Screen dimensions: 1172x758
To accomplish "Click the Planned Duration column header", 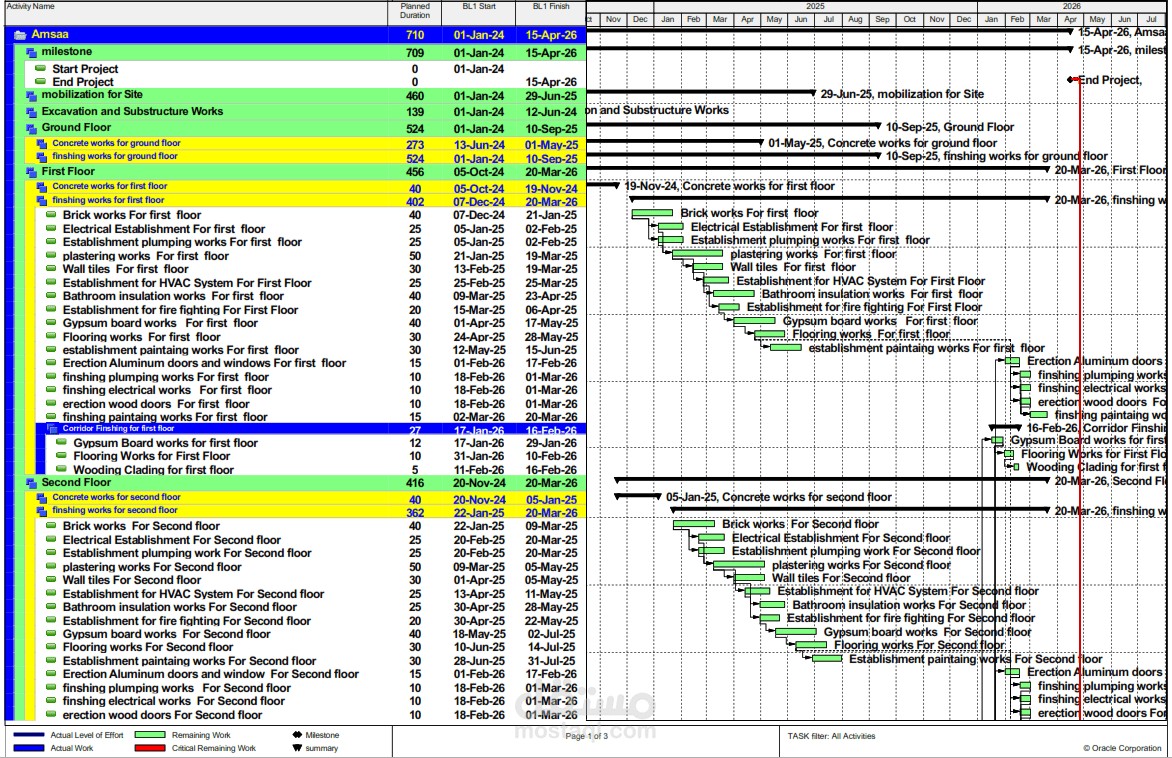I will pyautogui.click(x=415, y=12).
